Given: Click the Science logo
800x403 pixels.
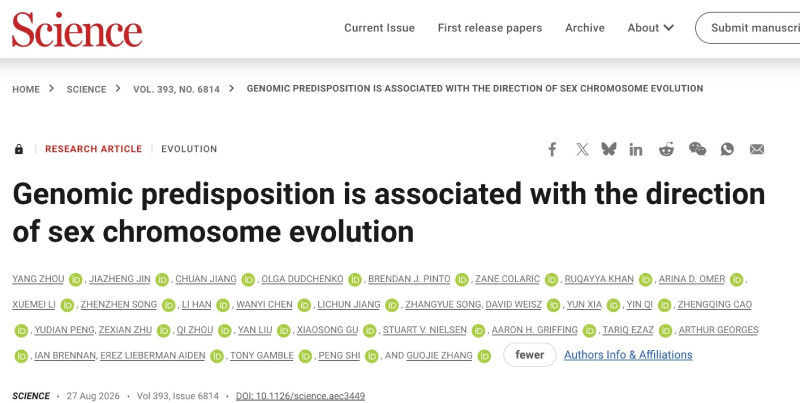Looking at the screenshot, I should tap(77, 30).
